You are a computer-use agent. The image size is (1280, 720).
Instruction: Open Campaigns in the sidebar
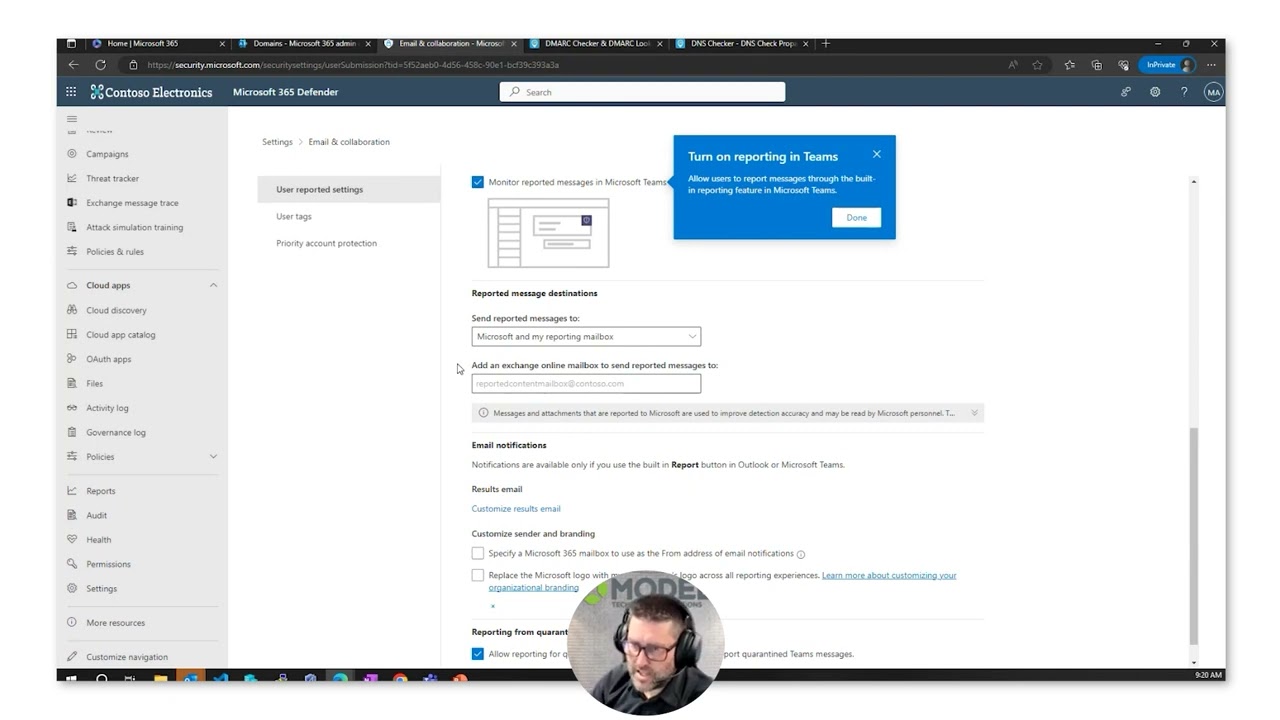click(107, 154)
